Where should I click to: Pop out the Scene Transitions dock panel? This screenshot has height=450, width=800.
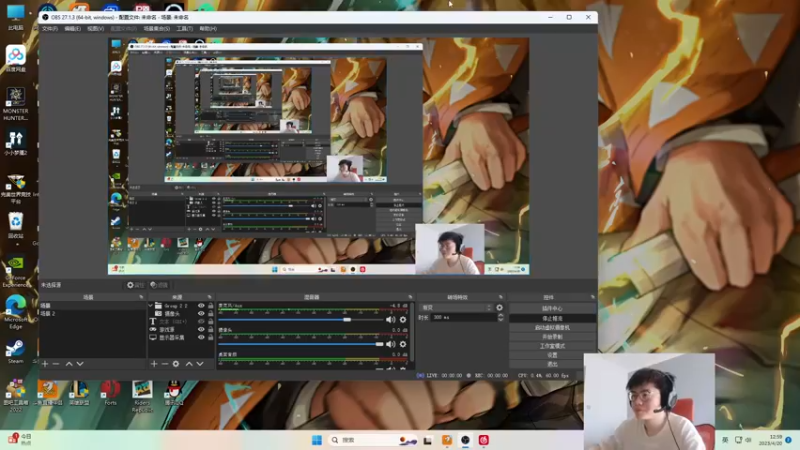(501, 297)
